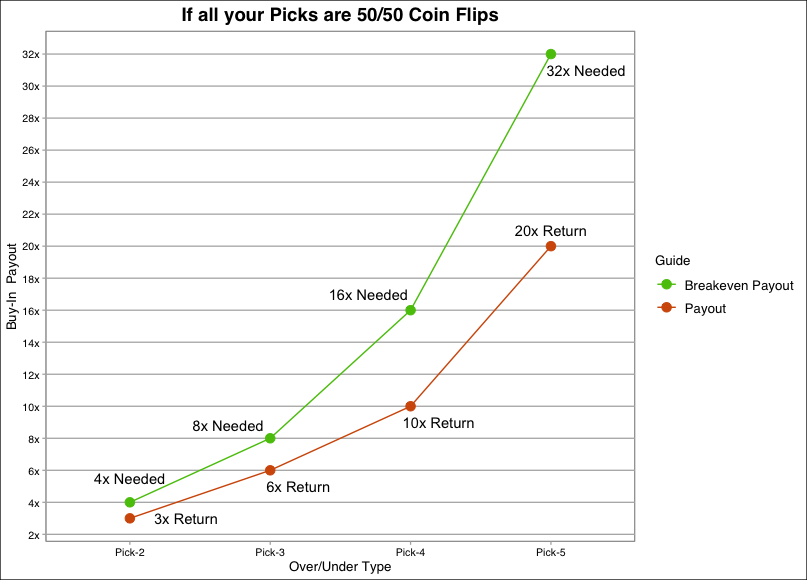This screenshot has width=807, height=580.
Task: Select the orange Pick-4 point at 10x
Action: coord(410,406)
